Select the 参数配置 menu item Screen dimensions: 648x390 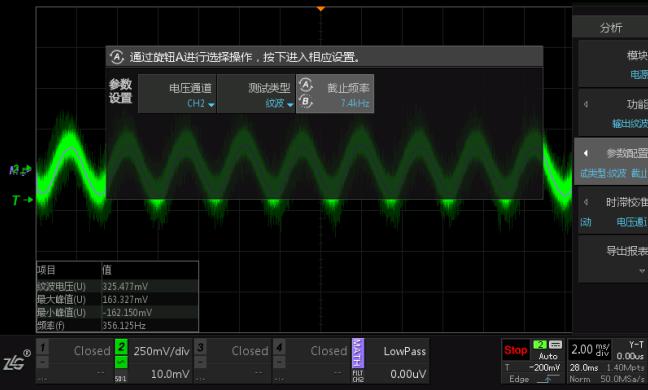click(612, 162)
